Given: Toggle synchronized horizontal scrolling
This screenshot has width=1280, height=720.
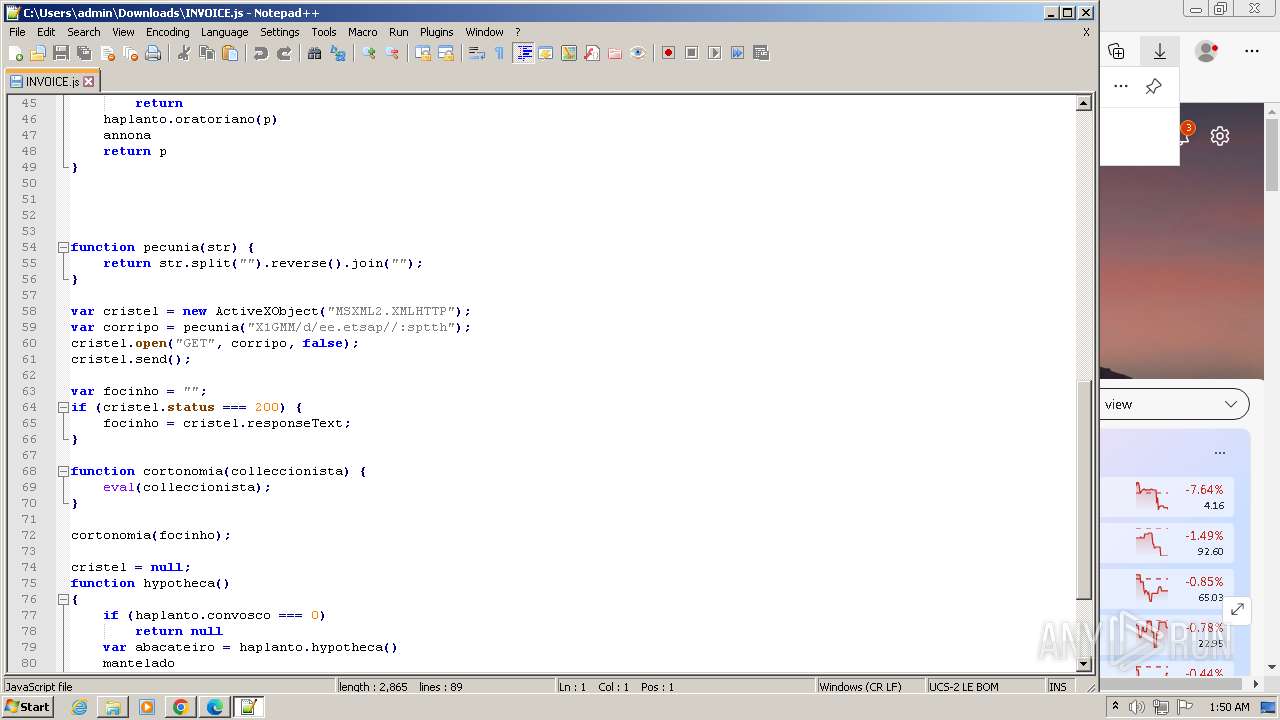Looking at the screenshot, I should click(446, 53).
